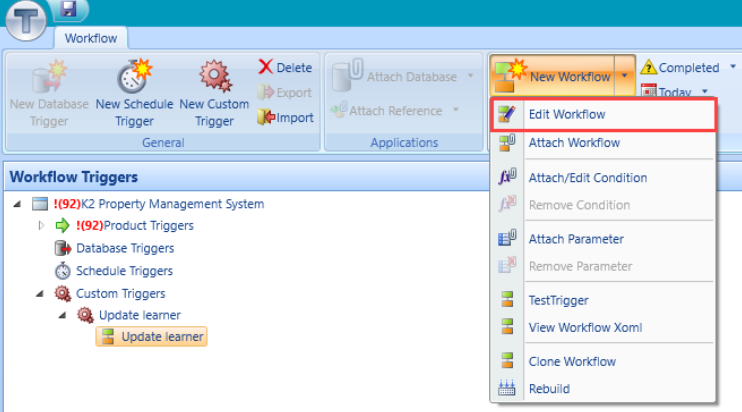The image size is (742, 412).
Task: Select Clone Workflow in the dropdown menu
Action: (x=571, y=362)
